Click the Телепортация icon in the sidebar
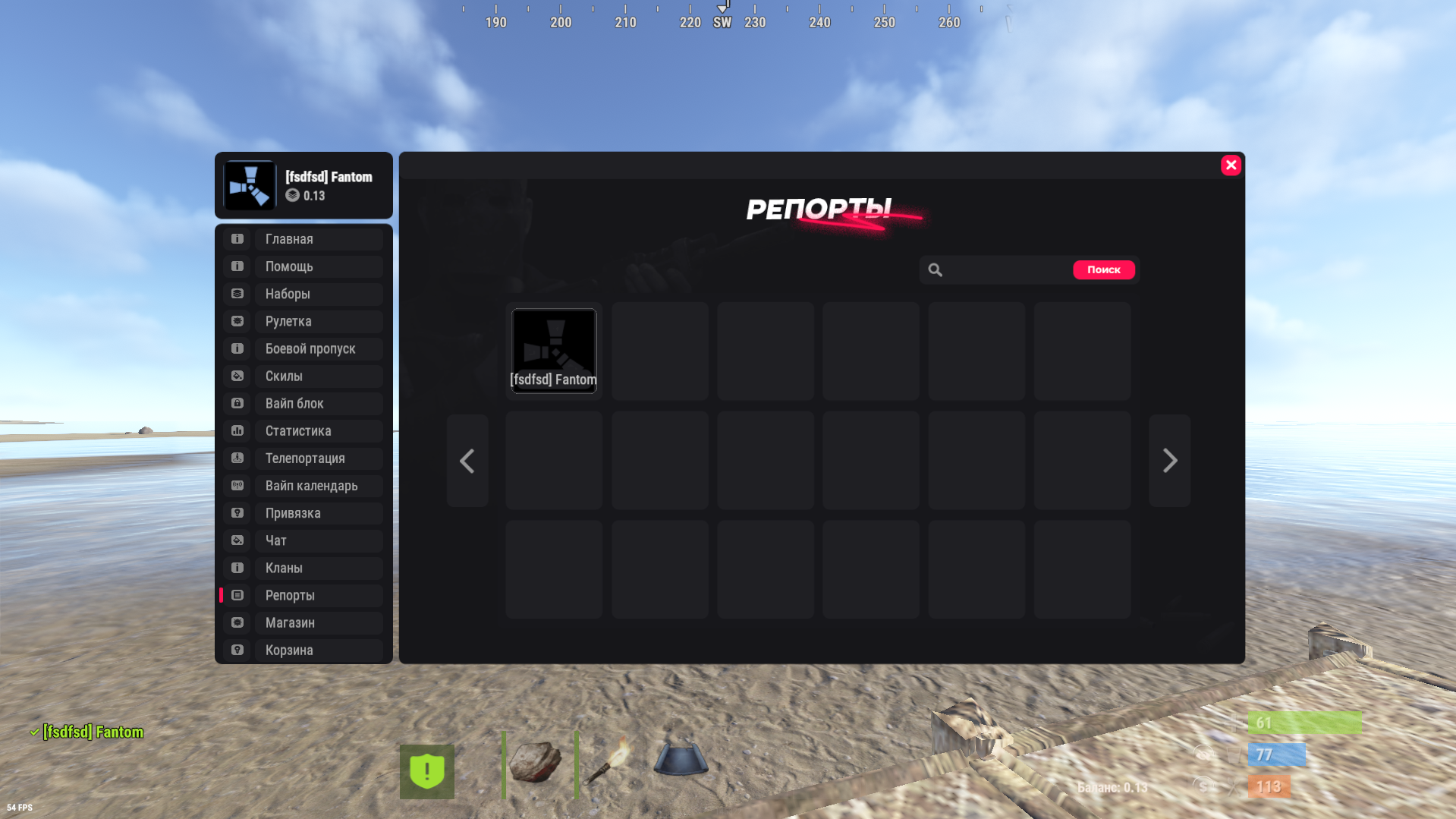This screenshot has width=1456, height=819. coord(237,458)
